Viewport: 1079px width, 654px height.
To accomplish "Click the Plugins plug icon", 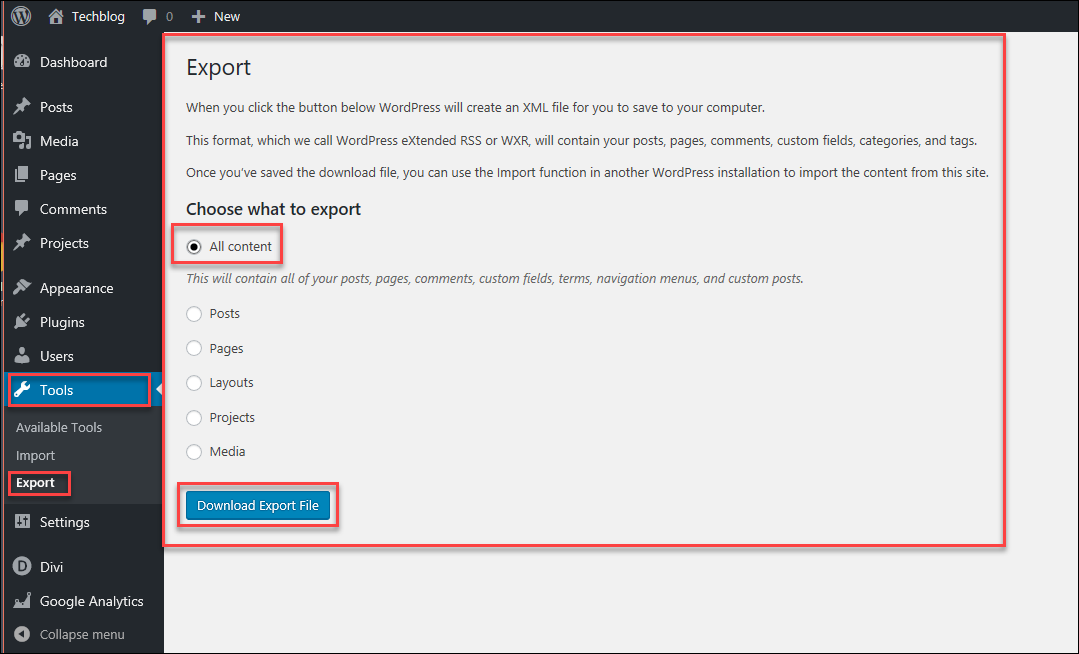I will (x=22, y=321).
